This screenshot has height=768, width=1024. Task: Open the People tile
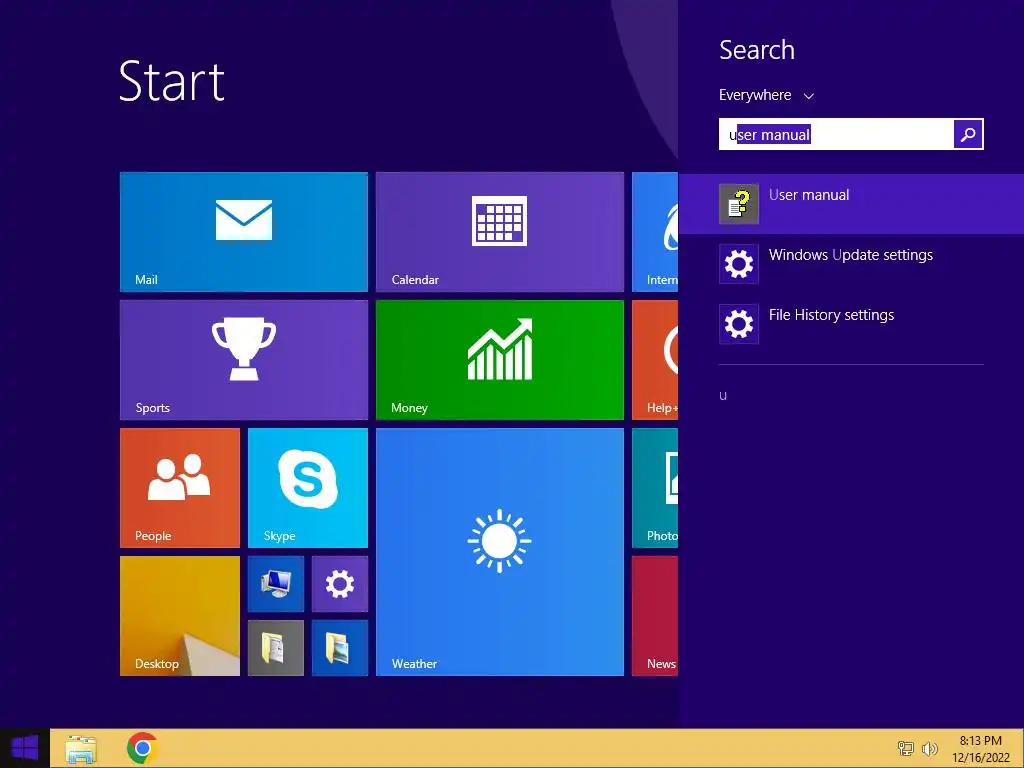(x=180, y=488)
